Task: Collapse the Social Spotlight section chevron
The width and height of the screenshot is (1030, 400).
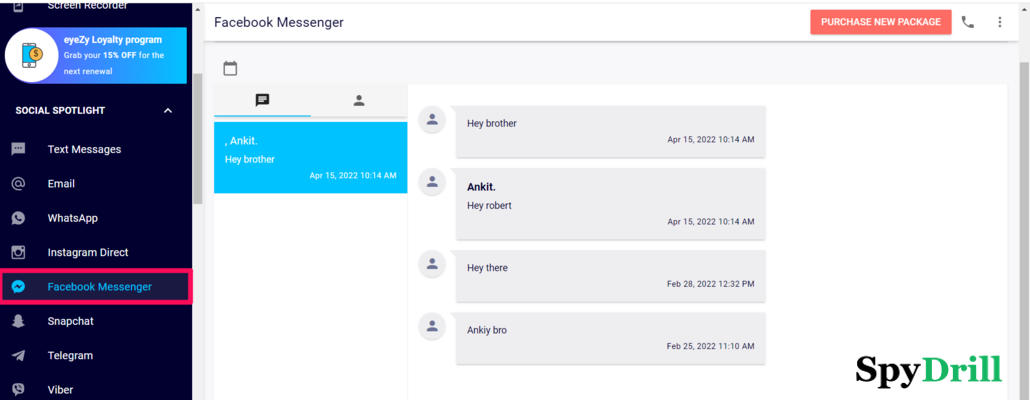Action: (168, 110)
